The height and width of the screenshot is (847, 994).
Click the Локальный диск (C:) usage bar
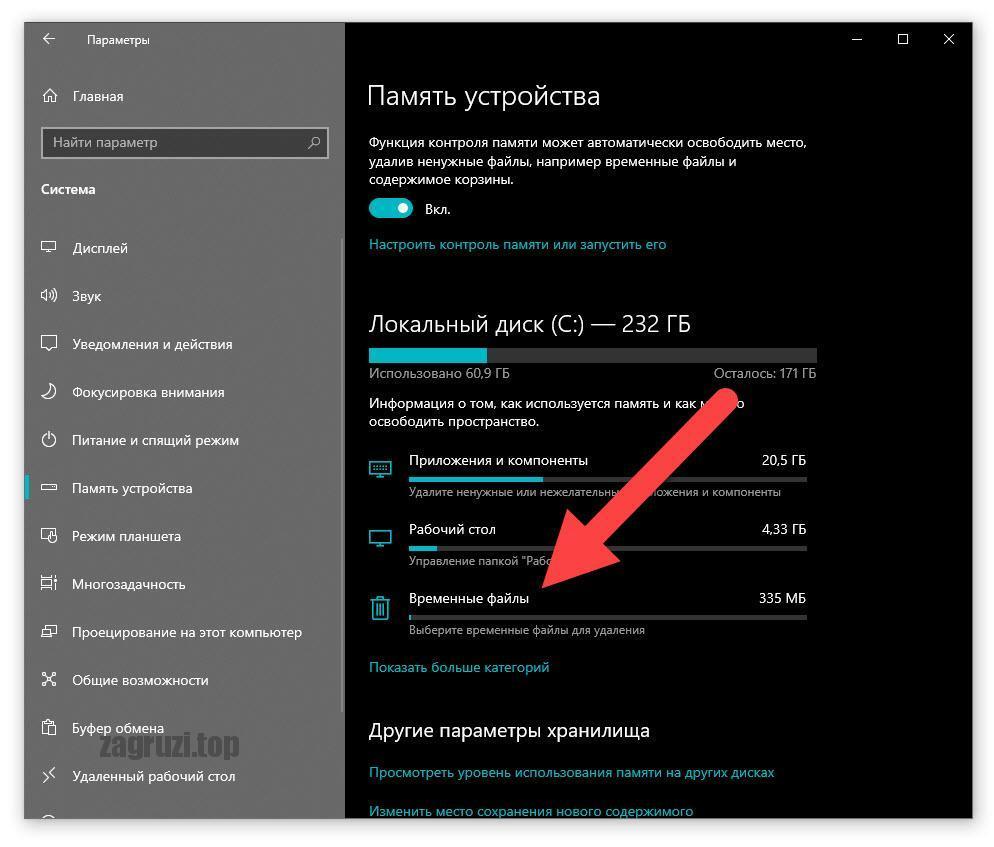click(592, 355)
